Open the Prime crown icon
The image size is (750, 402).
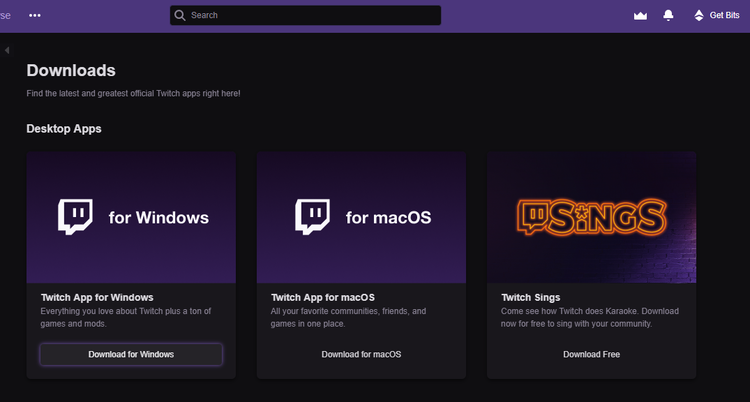(x=640, y=15)
